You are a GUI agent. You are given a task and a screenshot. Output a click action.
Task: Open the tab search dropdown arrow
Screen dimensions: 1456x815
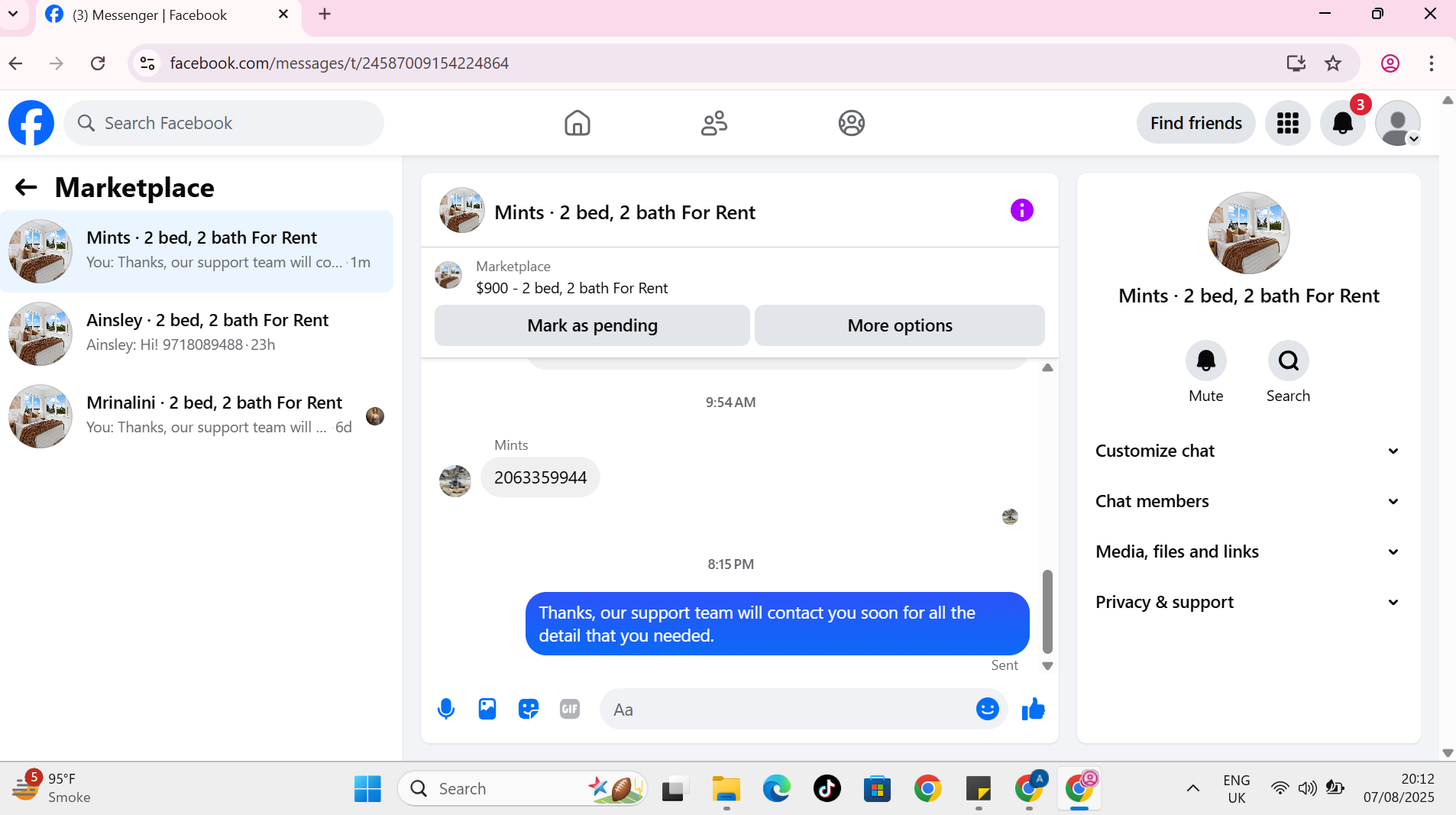click(13, 15)
